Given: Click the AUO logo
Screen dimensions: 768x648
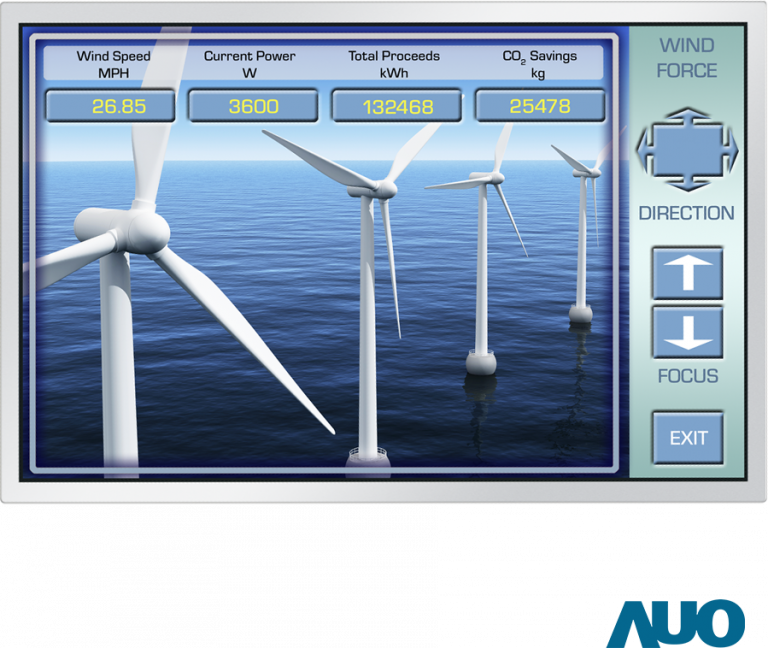Looking at the screenshot, I should click(x=677, y=623).
